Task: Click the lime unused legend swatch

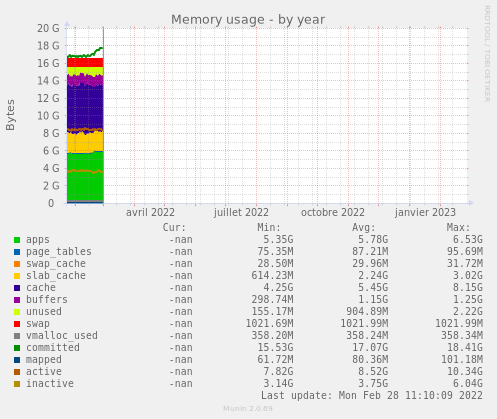Action: (x=17, y=312)
